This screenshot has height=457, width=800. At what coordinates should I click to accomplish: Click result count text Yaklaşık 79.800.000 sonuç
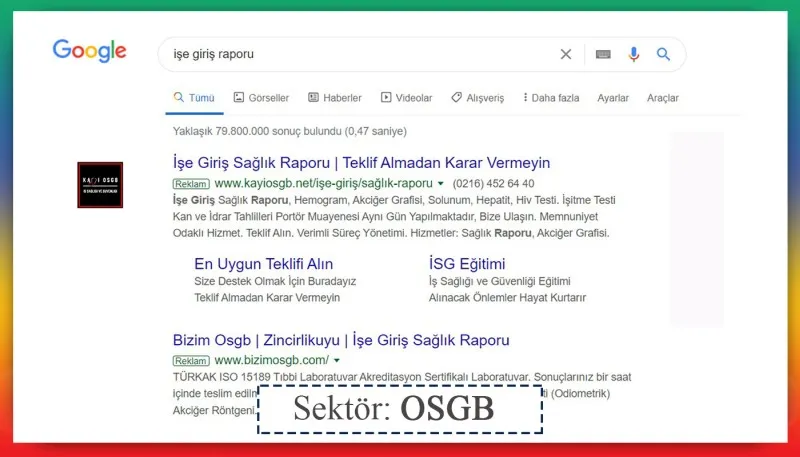tap(290, 131)
